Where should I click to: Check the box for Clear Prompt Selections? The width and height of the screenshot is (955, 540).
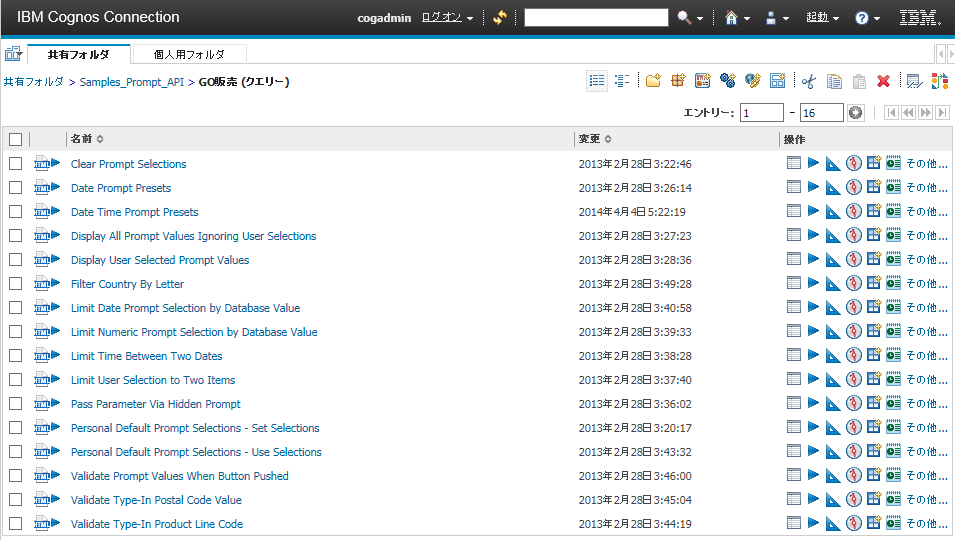click(x=16, y=163)
